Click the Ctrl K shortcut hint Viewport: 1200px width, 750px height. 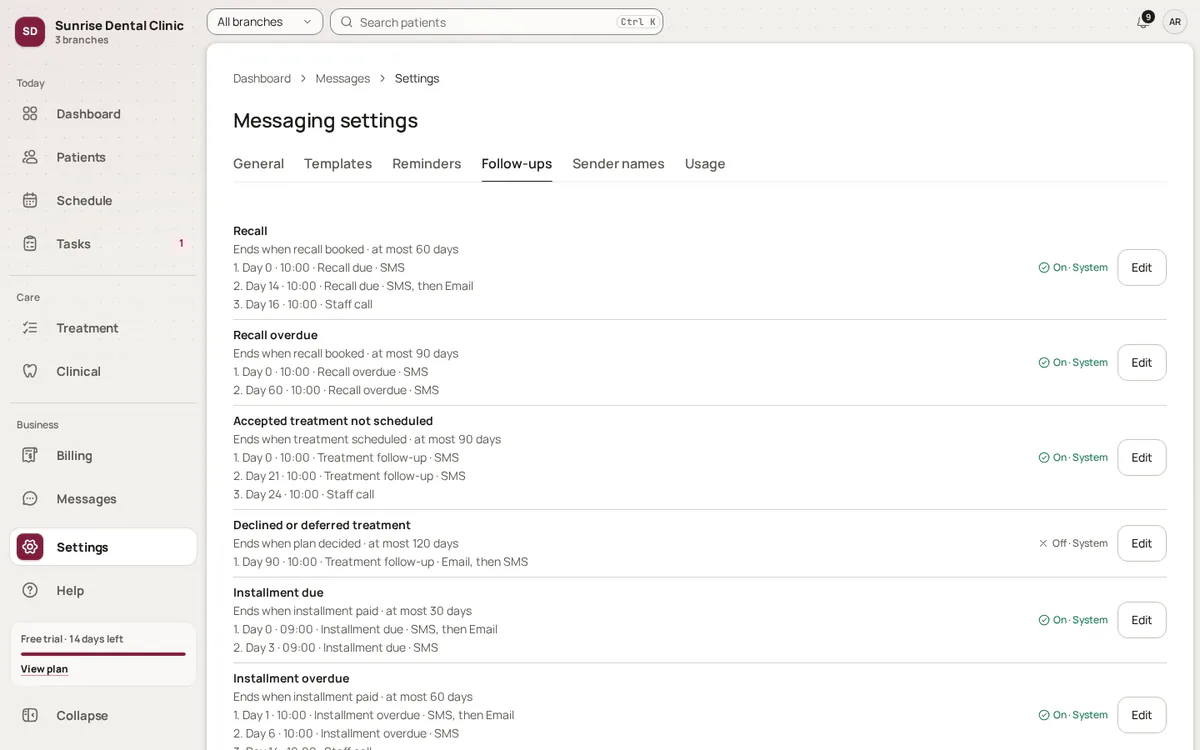[x=638, y=22]
